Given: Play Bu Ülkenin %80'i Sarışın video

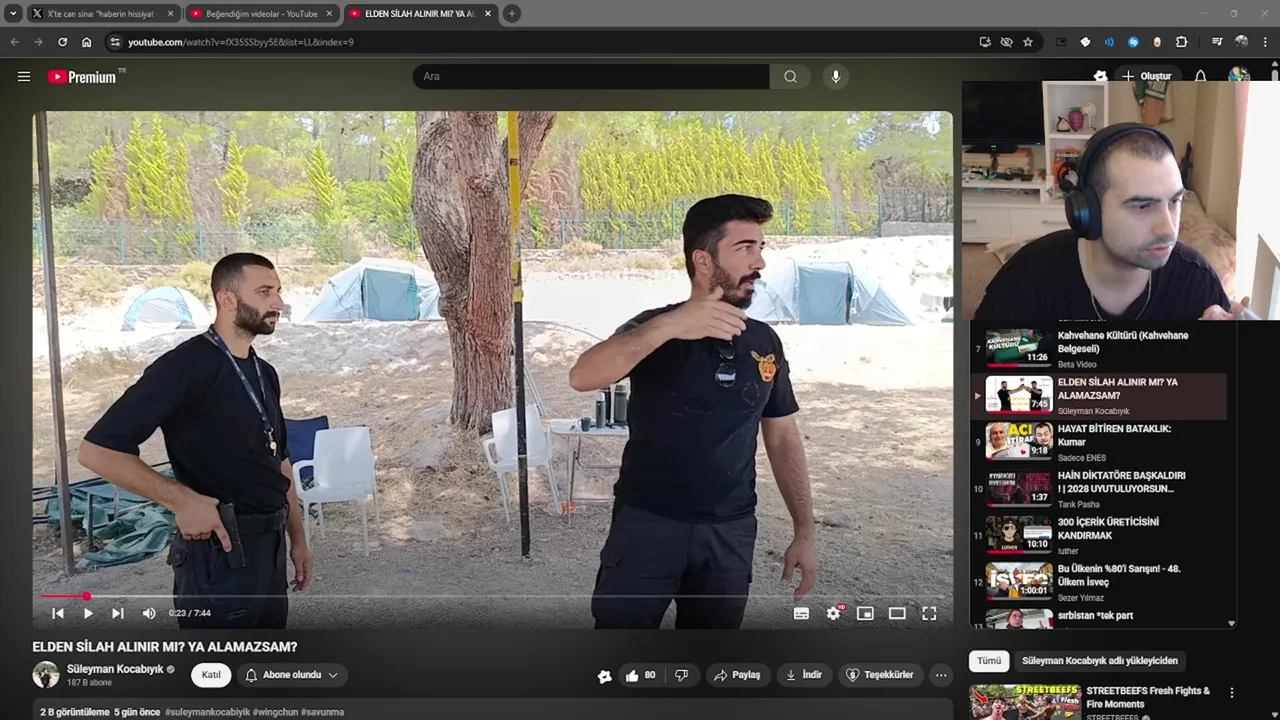Looking at the screenshot, I should pyautogui.click(x=1100, y=581).
